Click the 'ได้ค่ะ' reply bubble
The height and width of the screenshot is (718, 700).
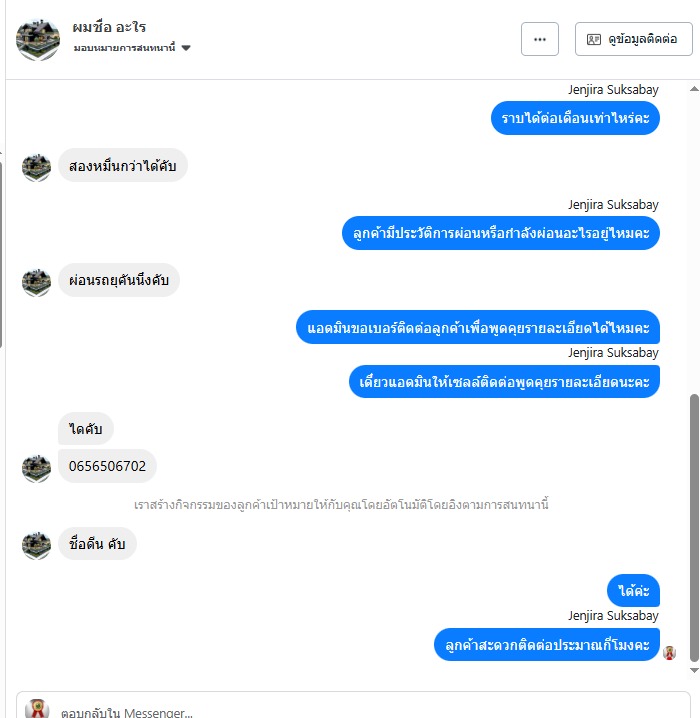pos(633,590)
